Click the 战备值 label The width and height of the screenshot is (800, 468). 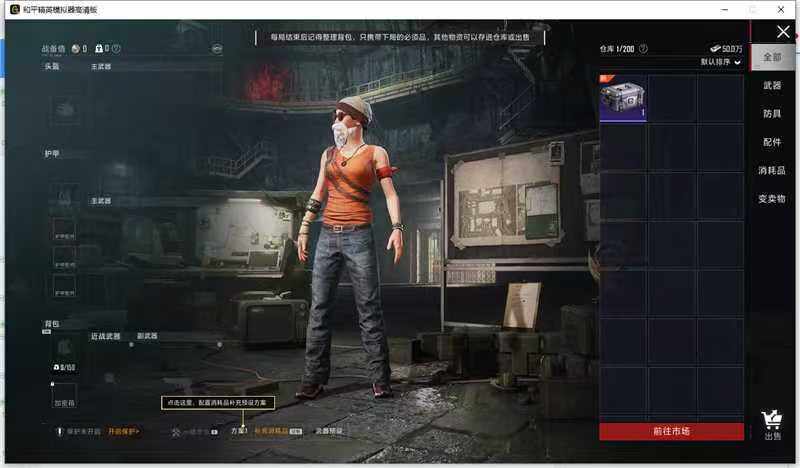coord(53,48)
